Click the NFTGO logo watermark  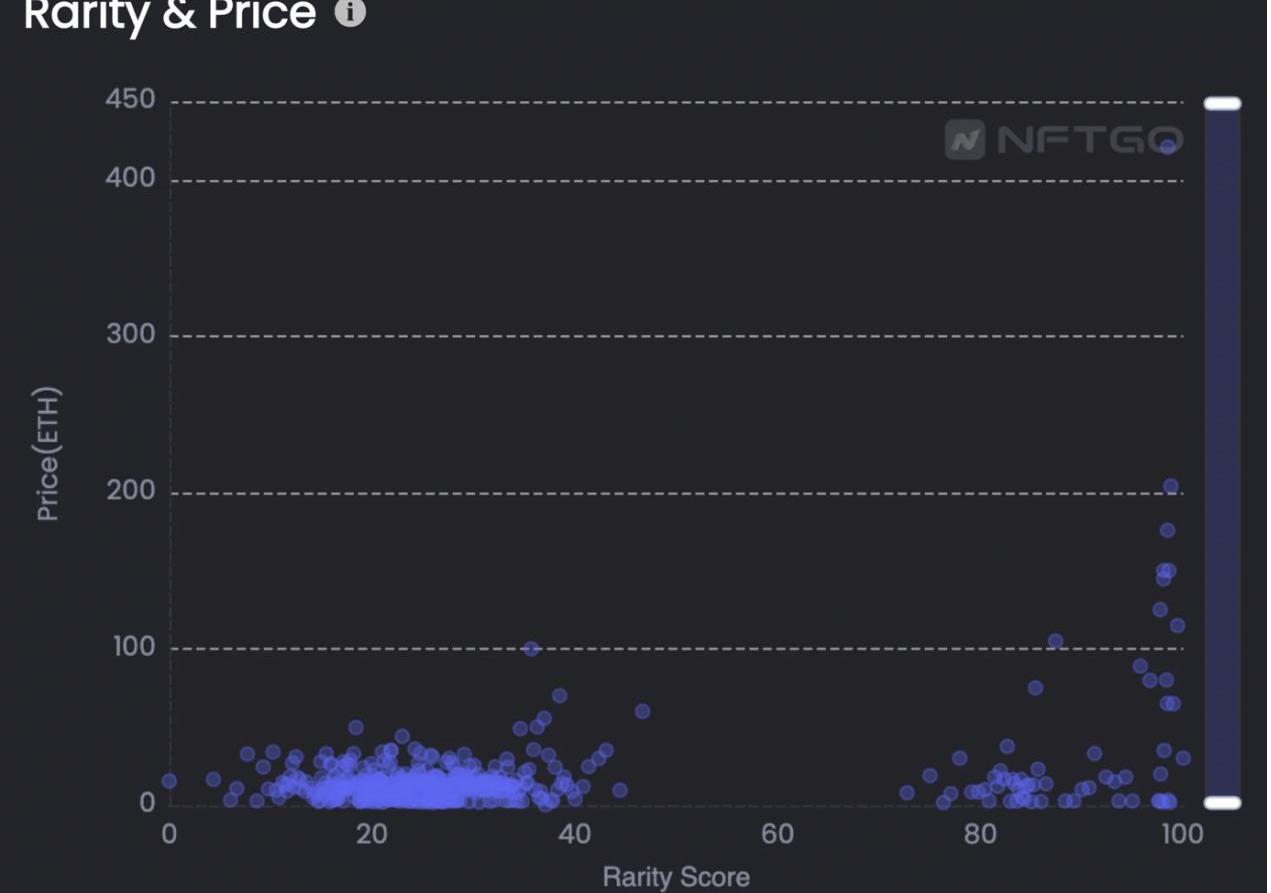point(1064,140)
